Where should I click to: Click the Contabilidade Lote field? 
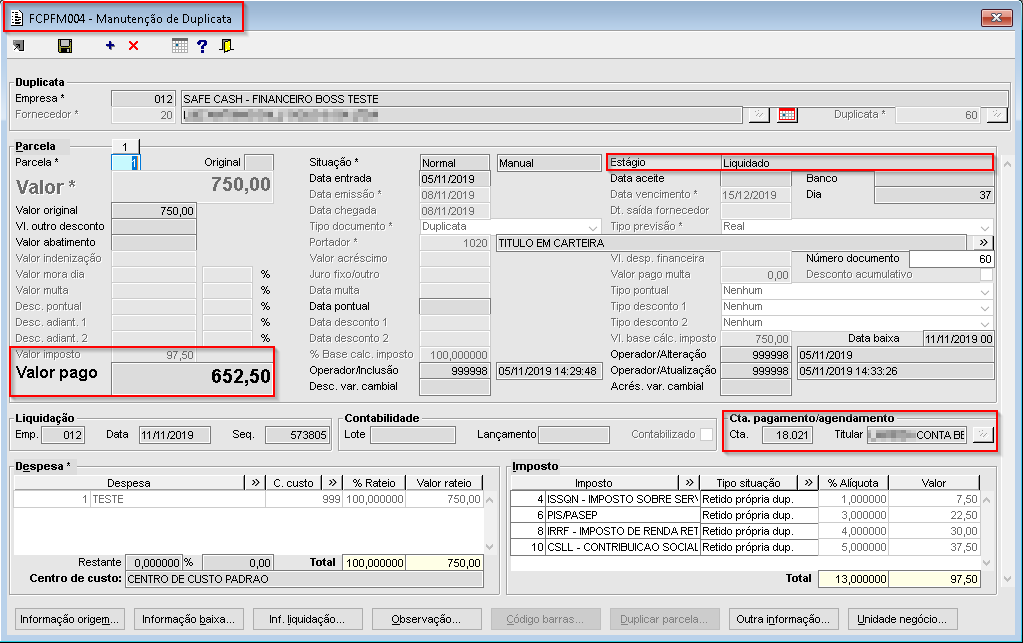pyautogui.click(x=413, y=435)
